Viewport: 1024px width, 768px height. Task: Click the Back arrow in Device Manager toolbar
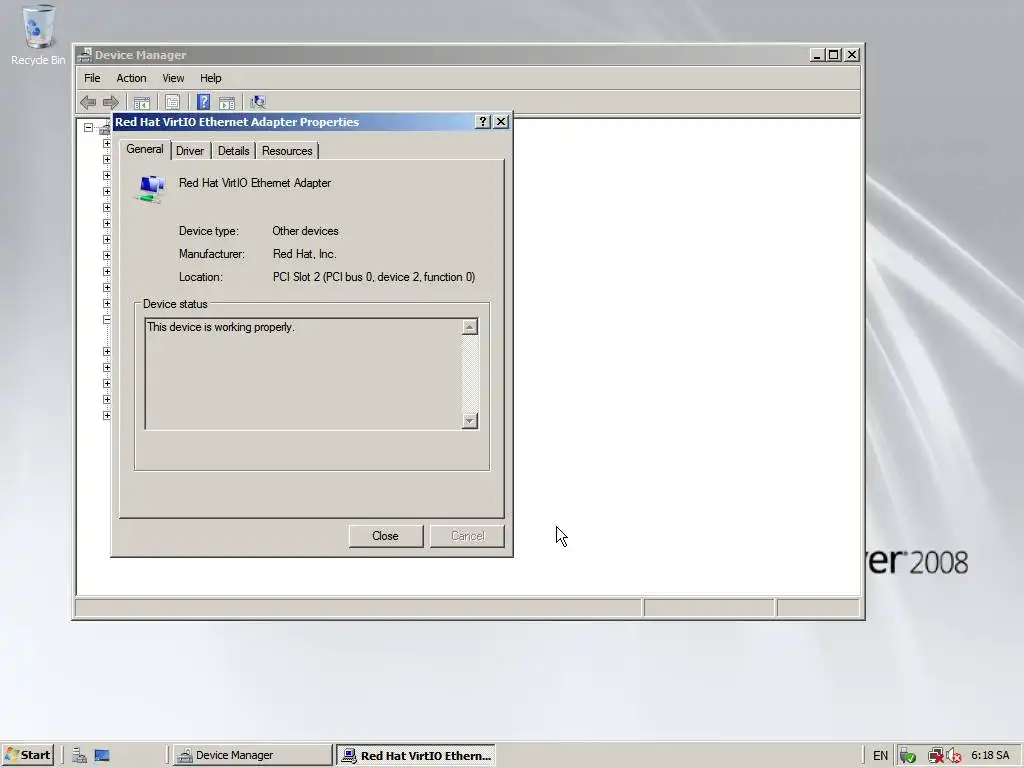88,102
